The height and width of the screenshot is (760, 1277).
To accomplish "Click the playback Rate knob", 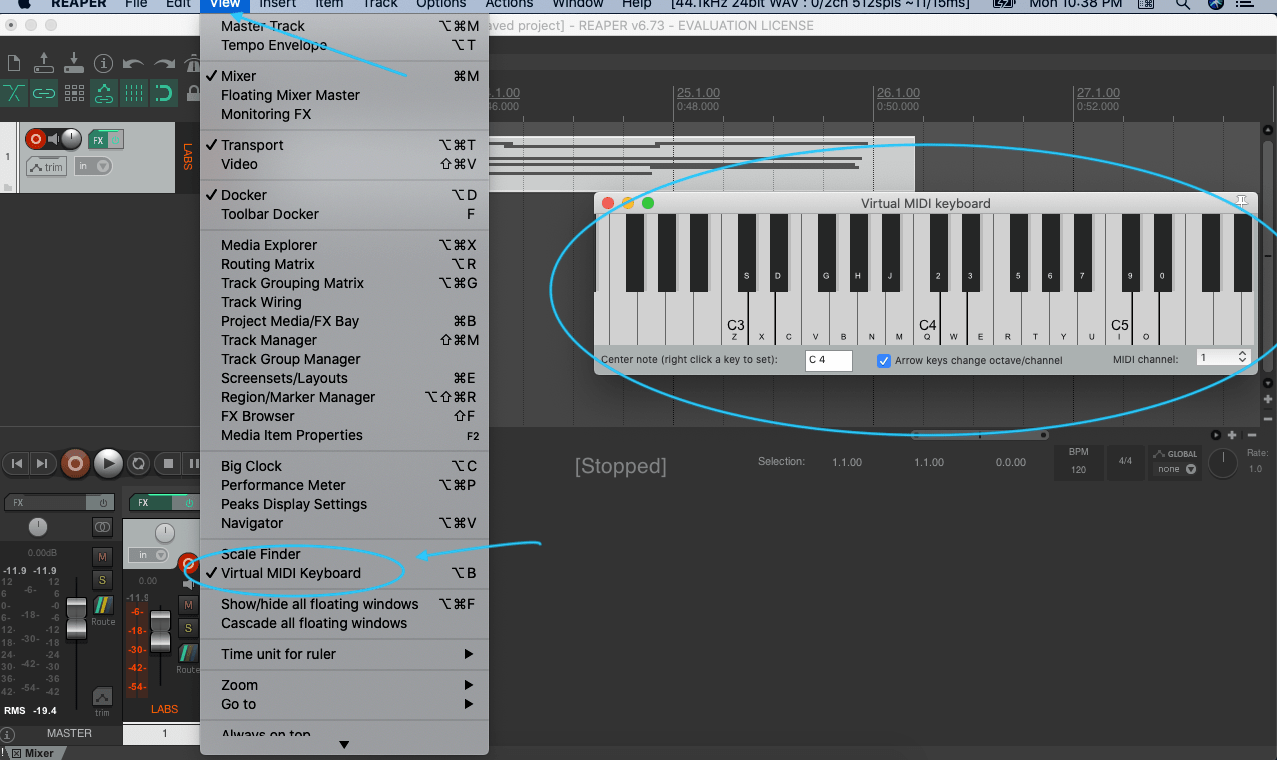I will 1222,463.
